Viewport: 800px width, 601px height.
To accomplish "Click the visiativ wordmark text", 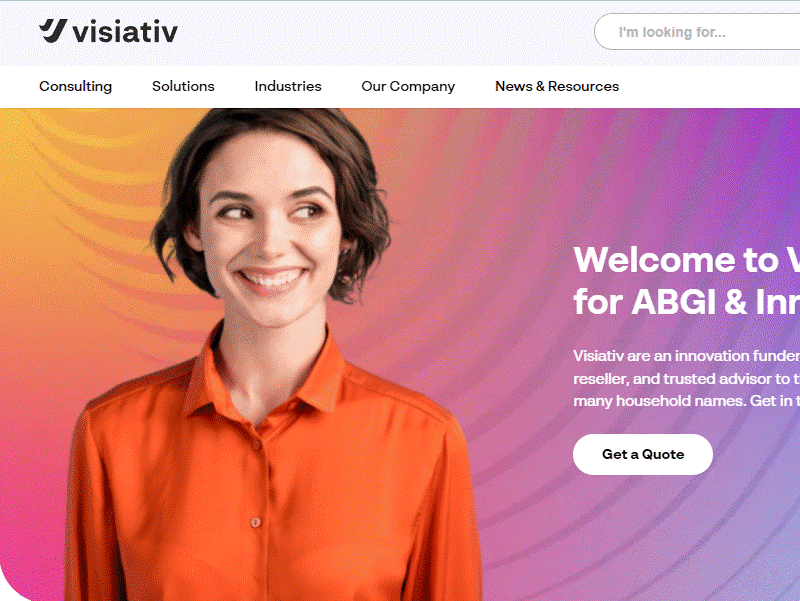I will pyautogui.click(x=125, y=32).
